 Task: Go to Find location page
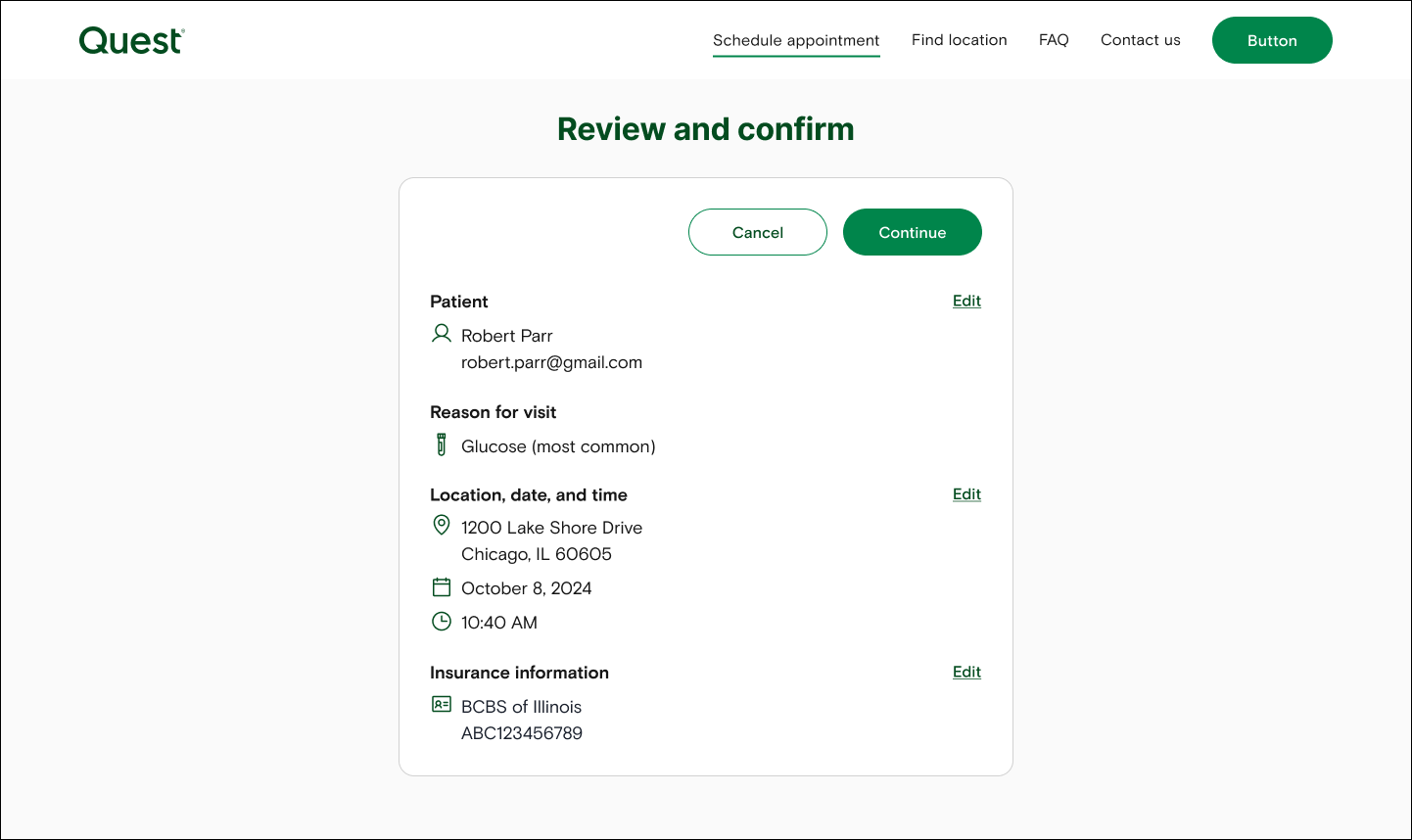coord(960,40)
